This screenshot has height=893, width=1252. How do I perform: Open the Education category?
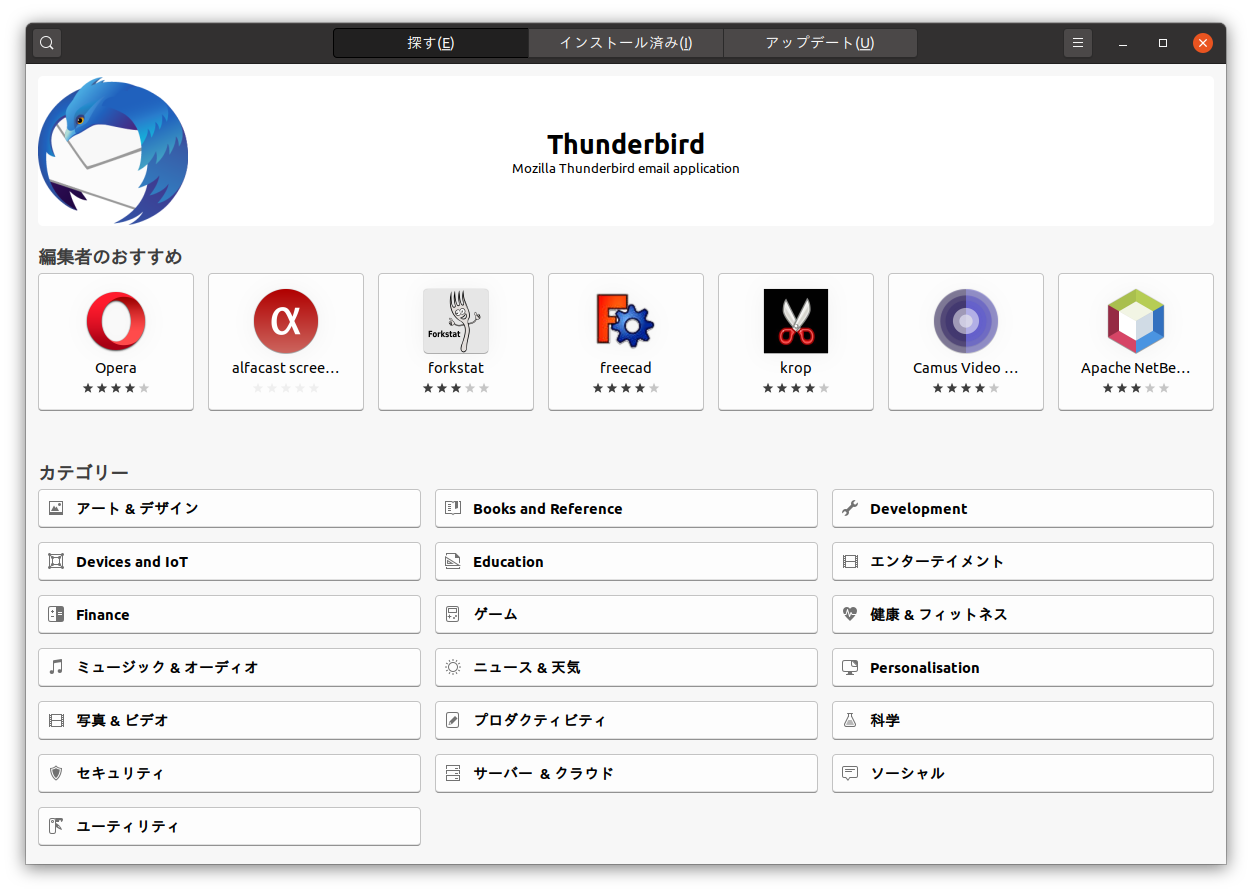click(x=626, y=561)
